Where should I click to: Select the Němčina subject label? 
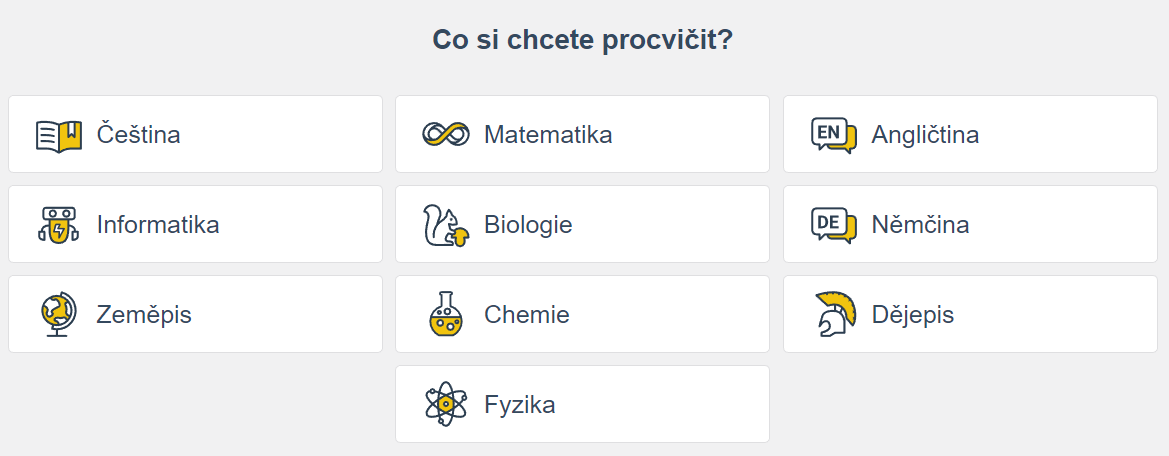(x=920, y=224)
